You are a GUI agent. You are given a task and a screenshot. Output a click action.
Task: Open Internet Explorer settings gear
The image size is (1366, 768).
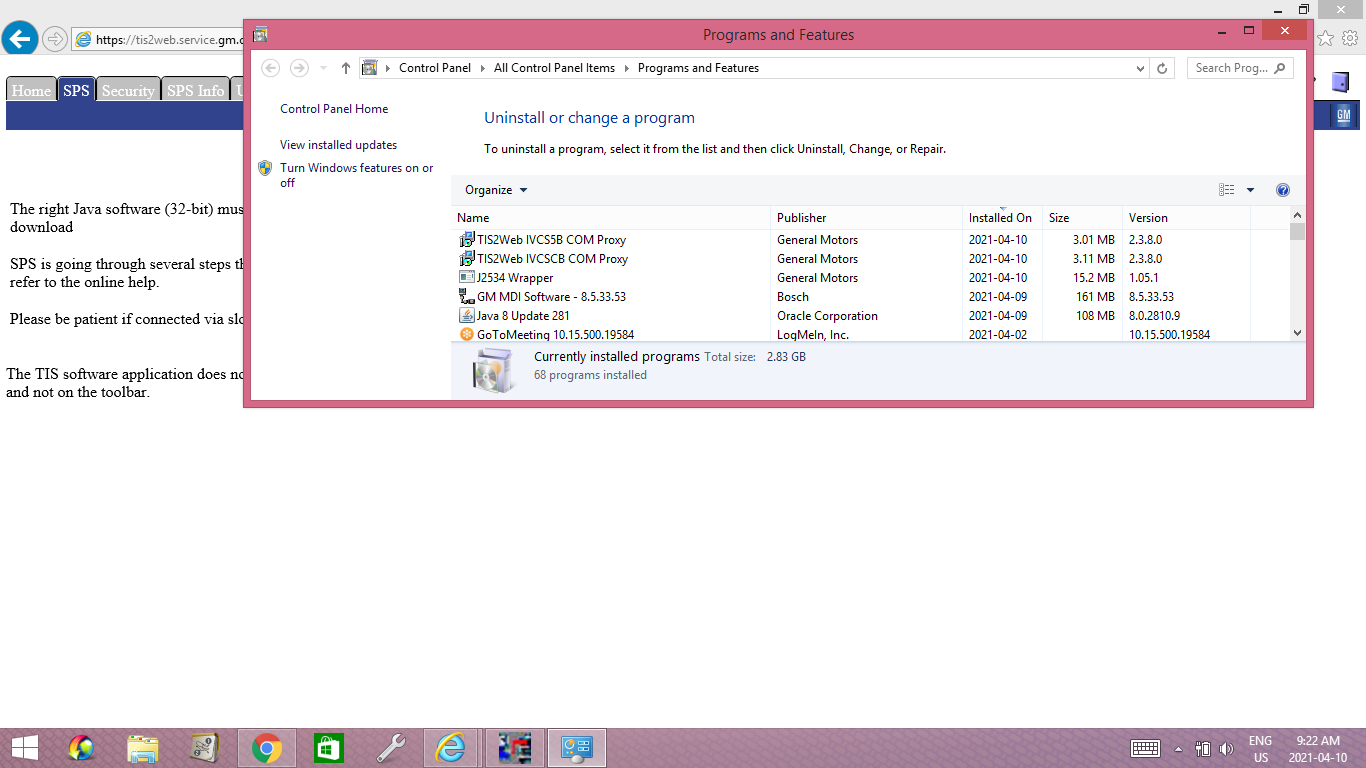(x=1350, y=38)
